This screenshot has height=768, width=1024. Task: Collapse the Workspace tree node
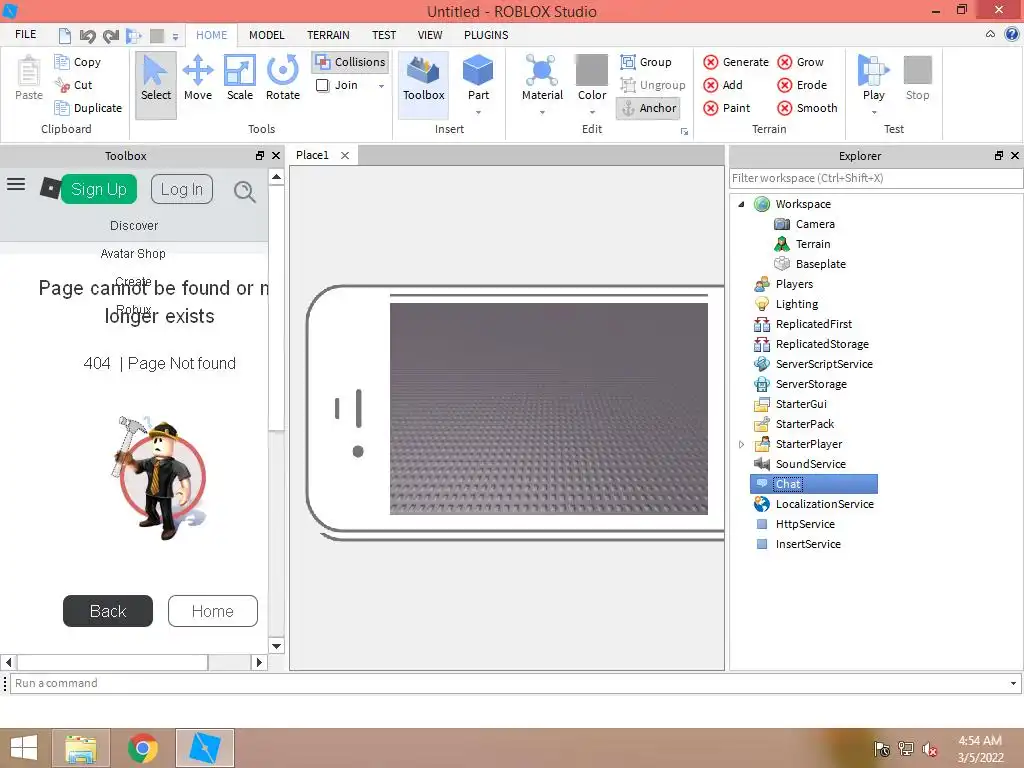pyautogui.click(x=741, y=204)
